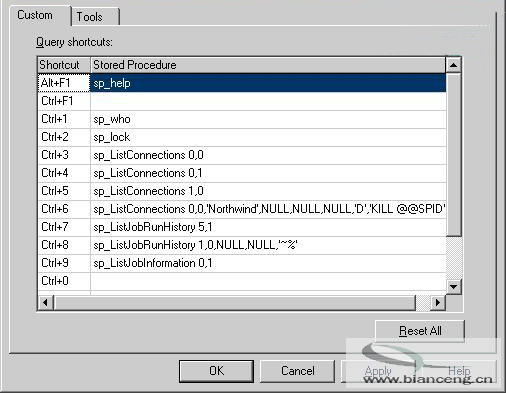Image resolution: width=506 pixels, height=393 pixels.
Task: Click the horizontal scrollbar thumb
Action: pyautogui.click(x=235, y=303)
